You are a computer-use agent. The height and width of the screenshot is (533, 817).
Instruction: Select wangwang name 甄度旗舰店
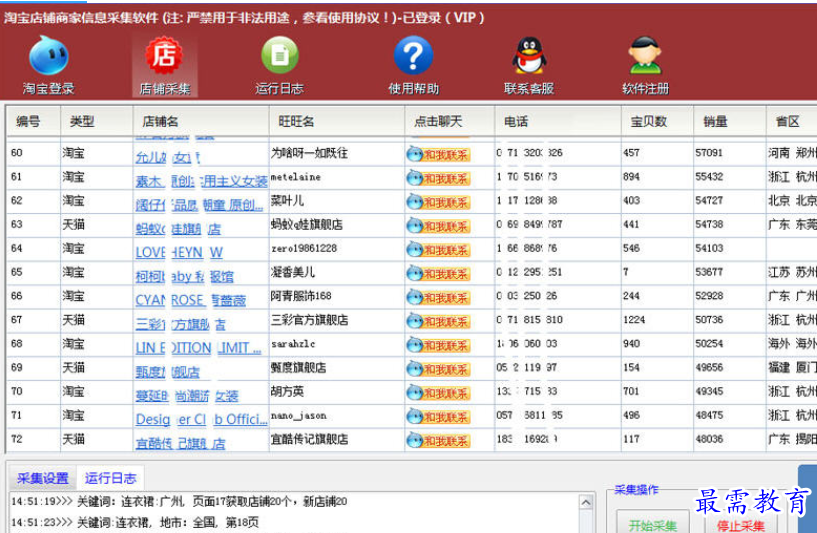tap(298, 368)
